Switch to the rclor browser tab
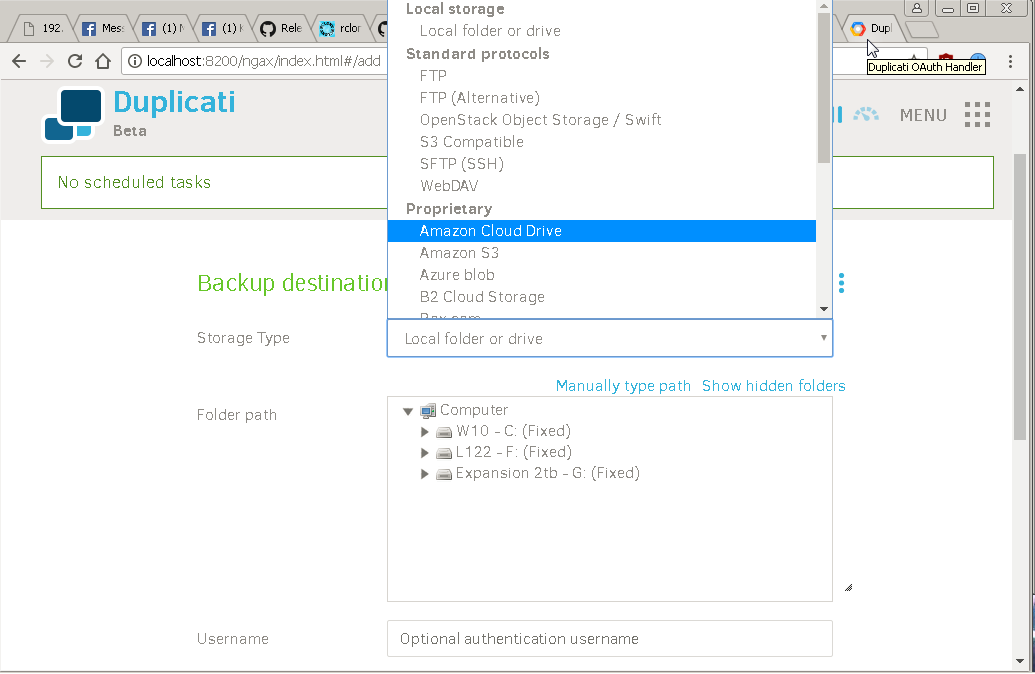This screenshot has height=674, width=1035. 341,28
